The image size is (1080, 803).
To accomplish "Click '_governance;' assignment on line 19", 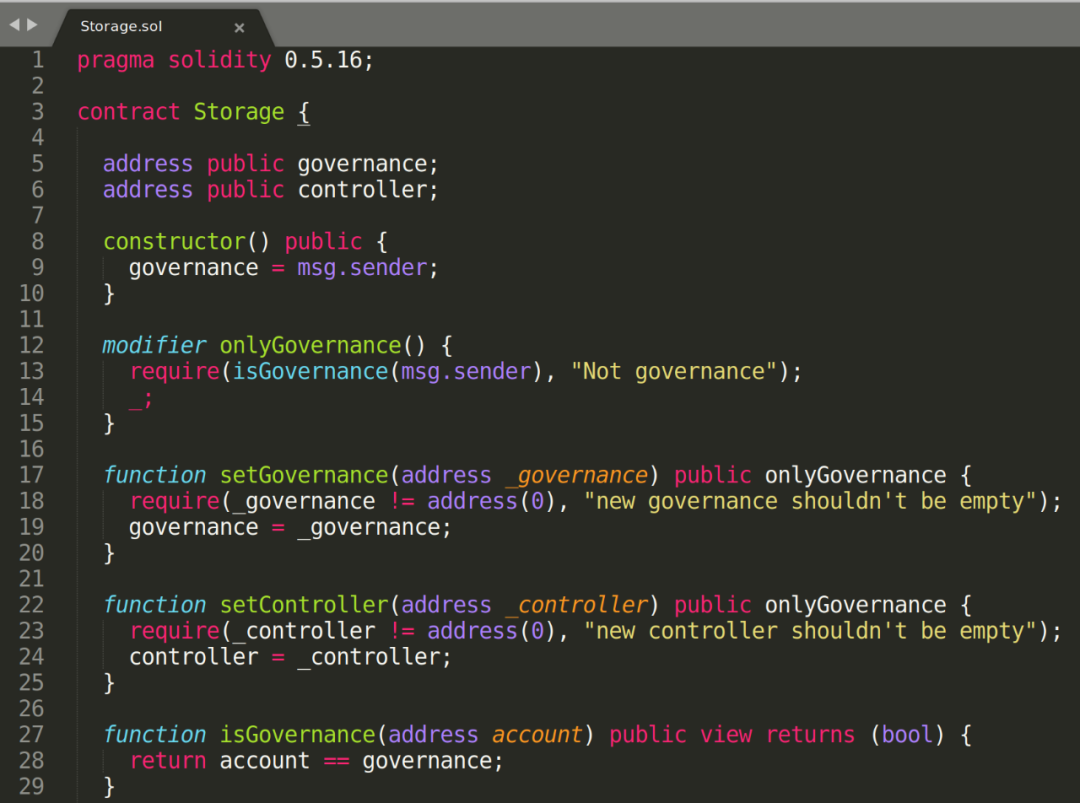I will pyautogui.click(x=374, y=528).
